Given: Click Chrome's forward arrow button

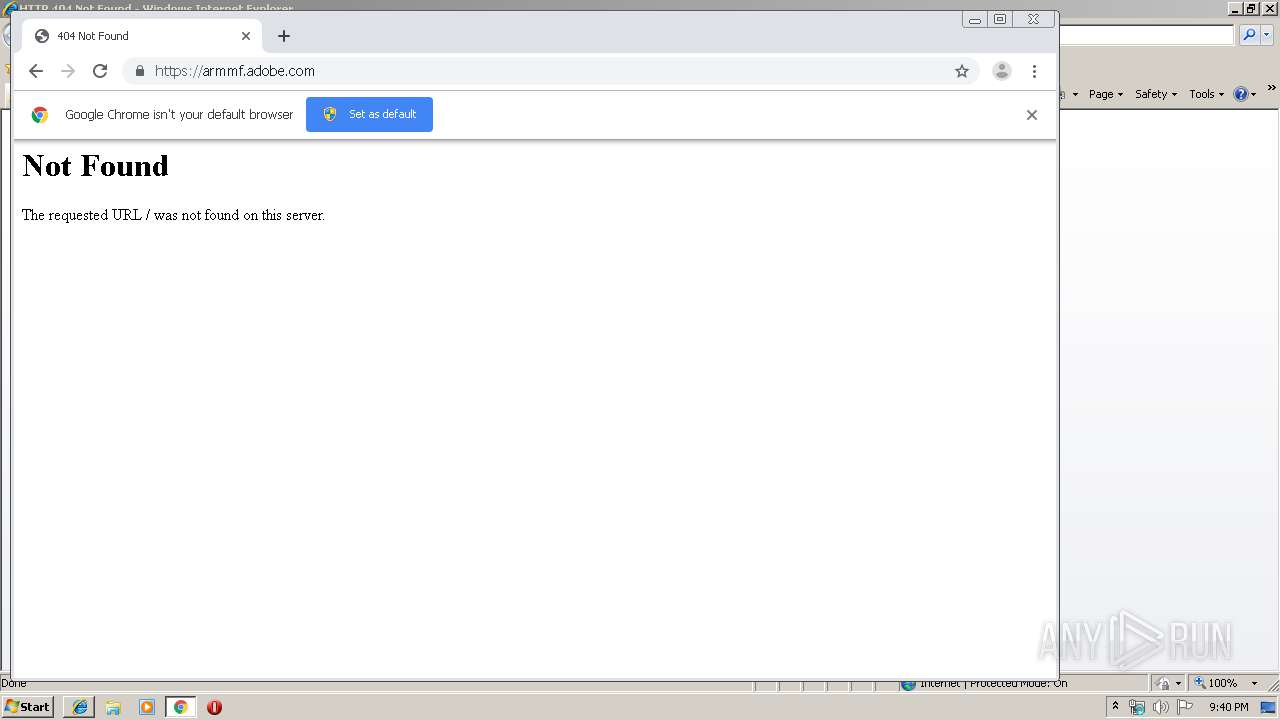Looking at the screenshot, I should [x=68, y=71].
